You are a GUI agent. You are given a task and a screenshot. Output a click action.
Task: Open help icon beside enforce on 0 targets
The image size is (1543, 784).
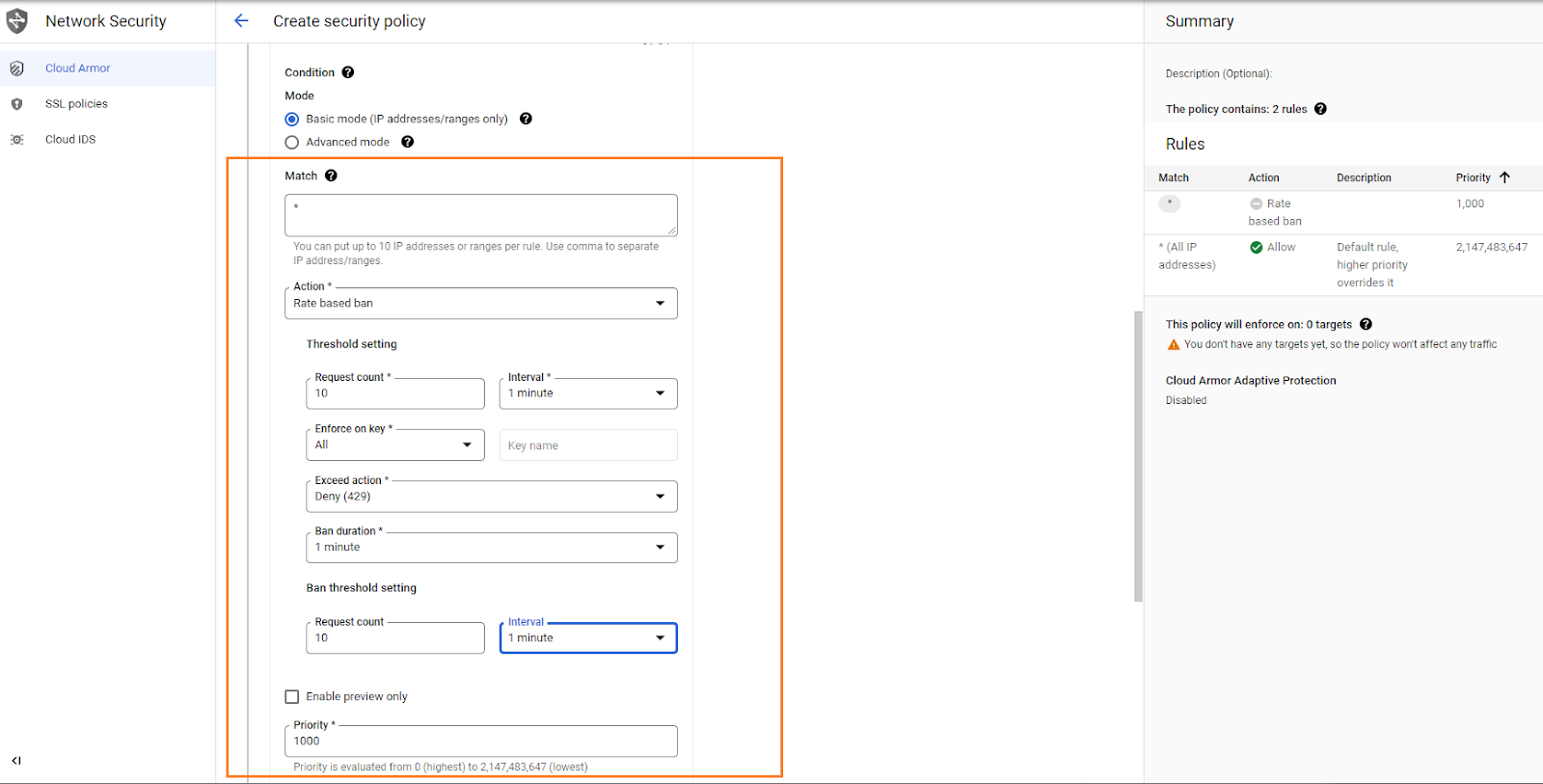tap(1366, 324)
